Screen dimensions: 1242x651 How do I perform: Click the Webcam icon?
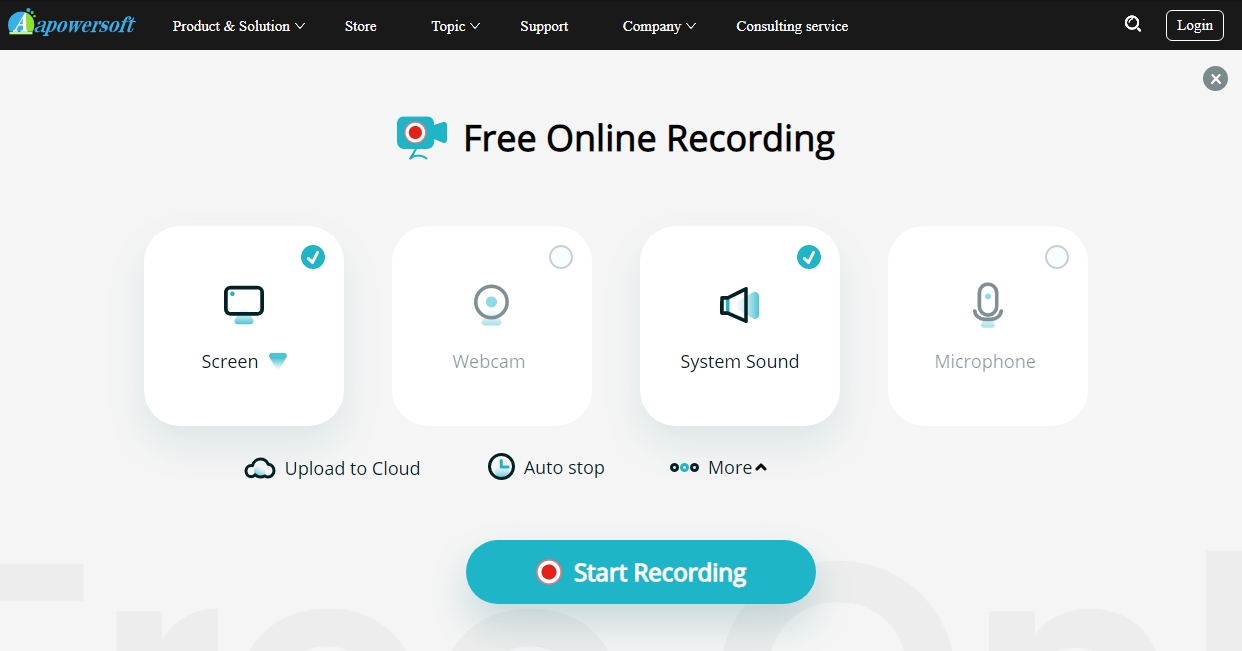tap(491, 302)
